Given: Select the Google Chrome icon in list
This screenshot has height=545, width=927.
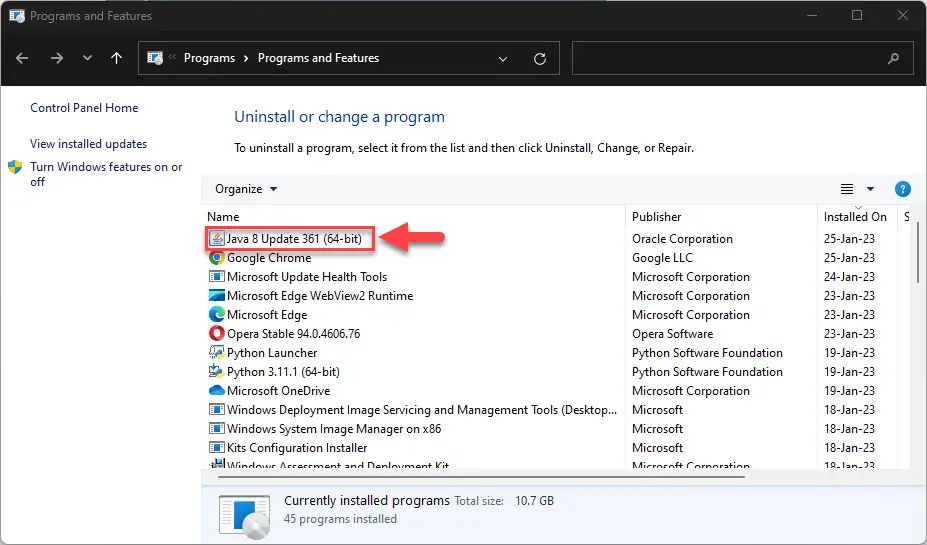Looking at the screenshot, I should (217, 258).
